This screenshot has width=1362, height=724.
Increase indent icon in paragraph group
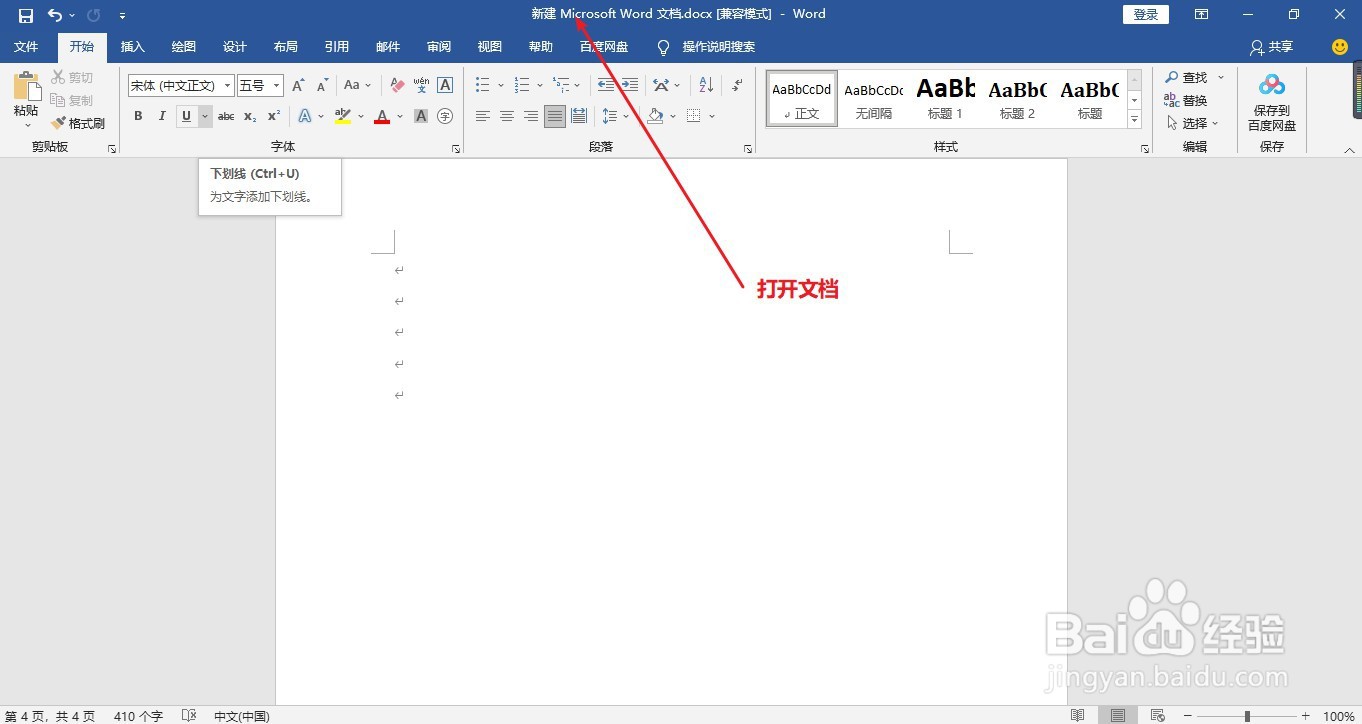[x=630, y=86]
